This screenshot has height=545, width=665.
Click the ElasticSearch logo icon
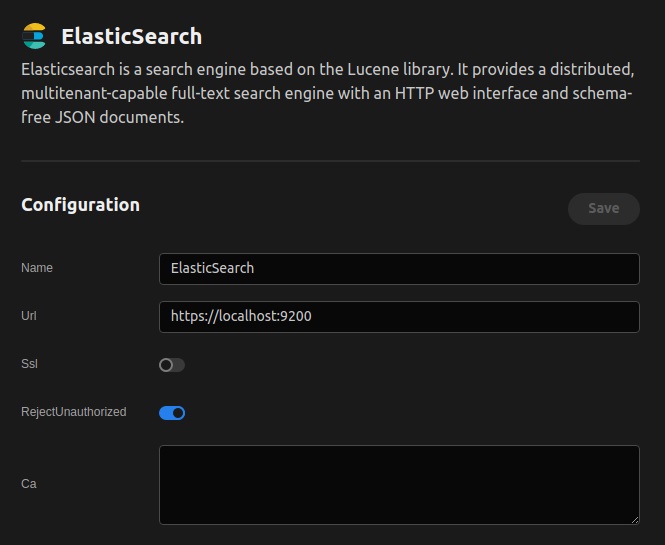pyautogui.click(x=34, y=36)
